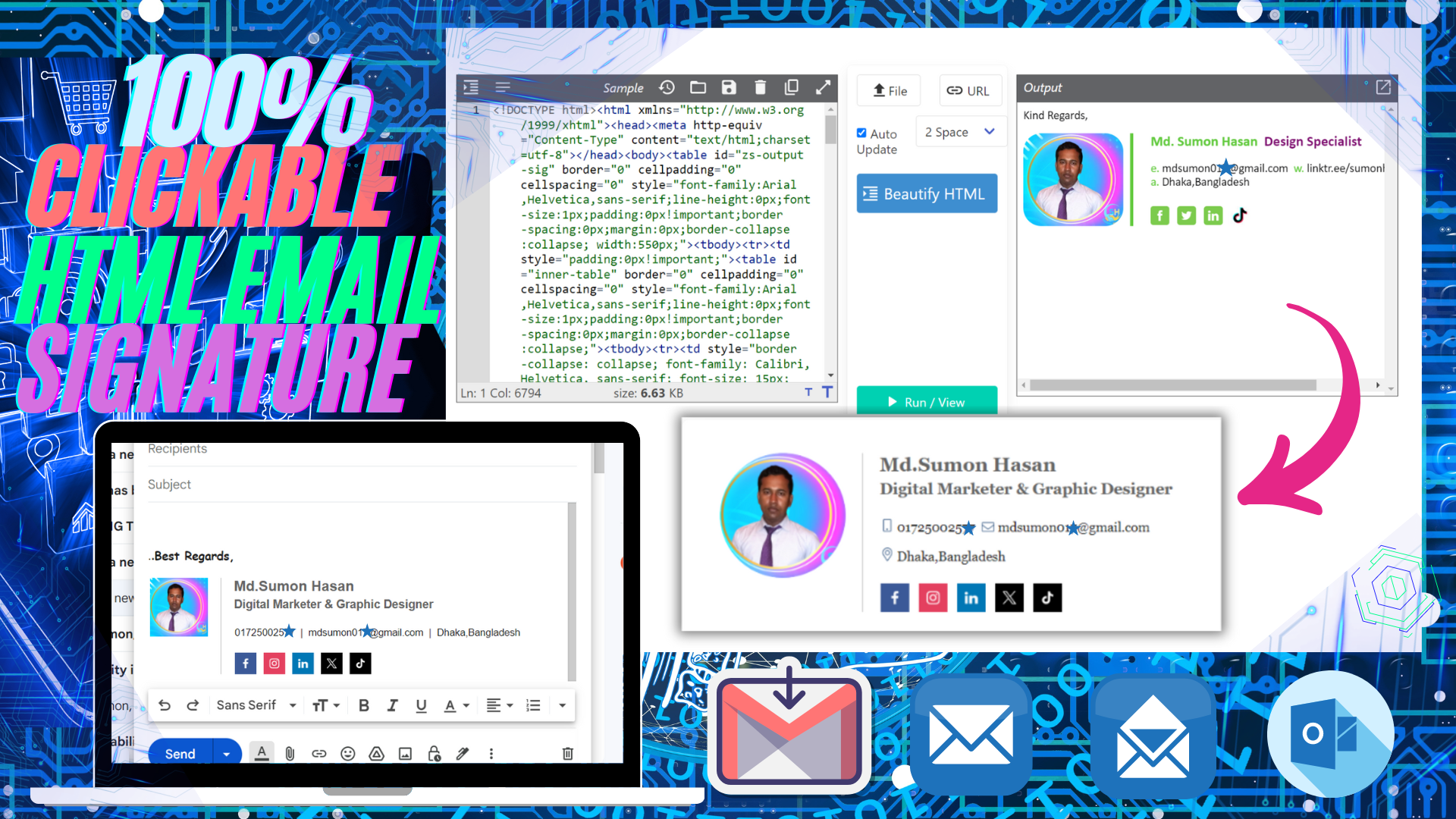Click the X (Twitter) icon in signature
This screenshot has height=819, width=1456.
click(1009, 597)
